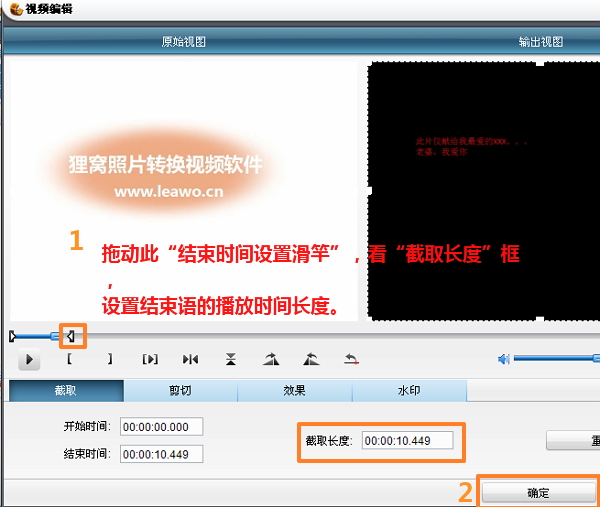
Task: Click the reset button beside 截取长度
Action: (573, 440)
